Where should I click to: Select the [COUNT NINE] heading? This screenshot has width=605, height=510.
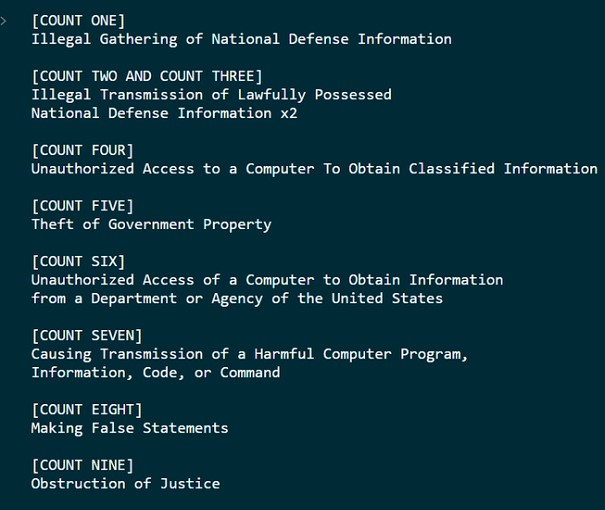coord(83,465)
